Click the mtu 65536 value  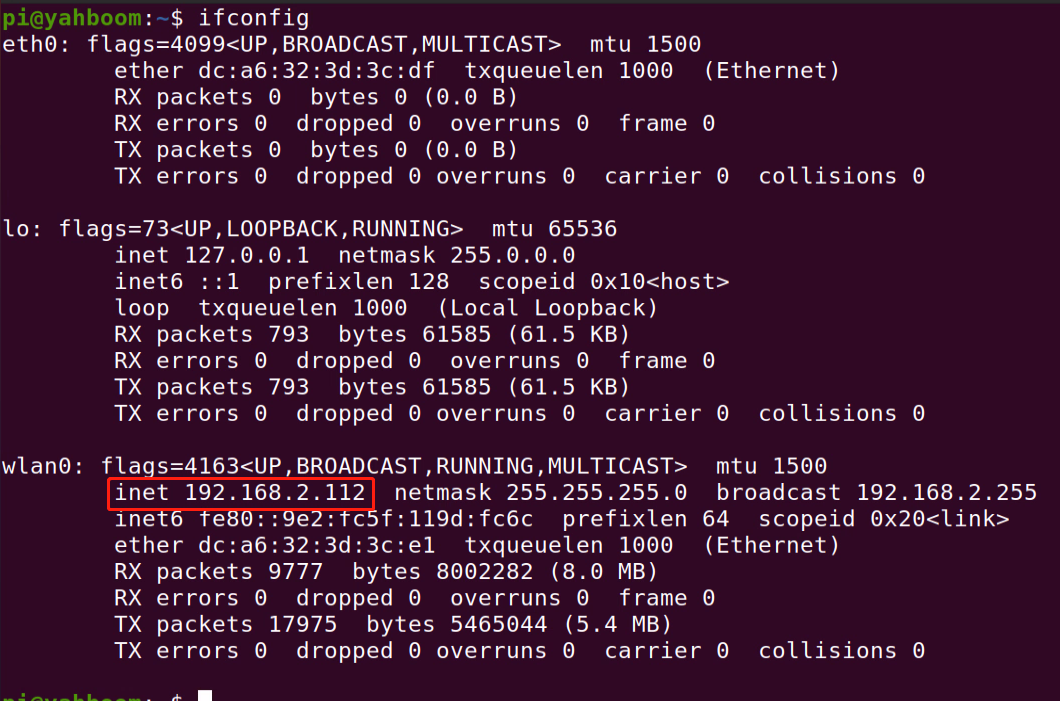(x=554, y=229)
